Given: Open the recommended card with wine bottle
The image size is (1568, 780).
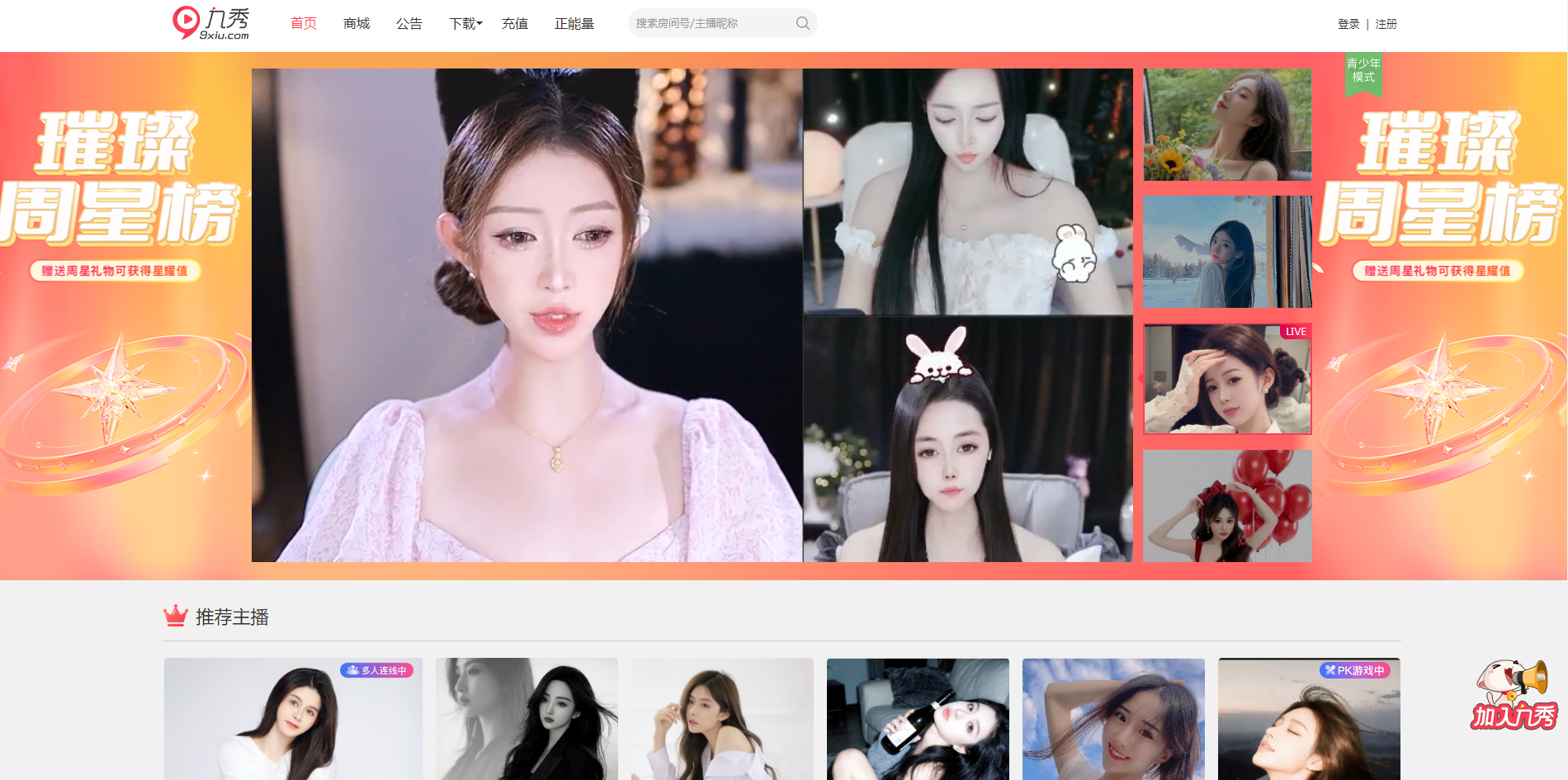Looking at the screenshot, I should point(918,719).
